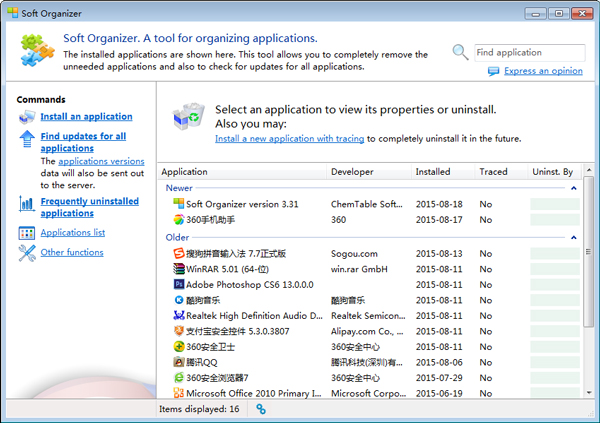Select Microsoft Office 2010 Primary entry

tap(370, 393)
